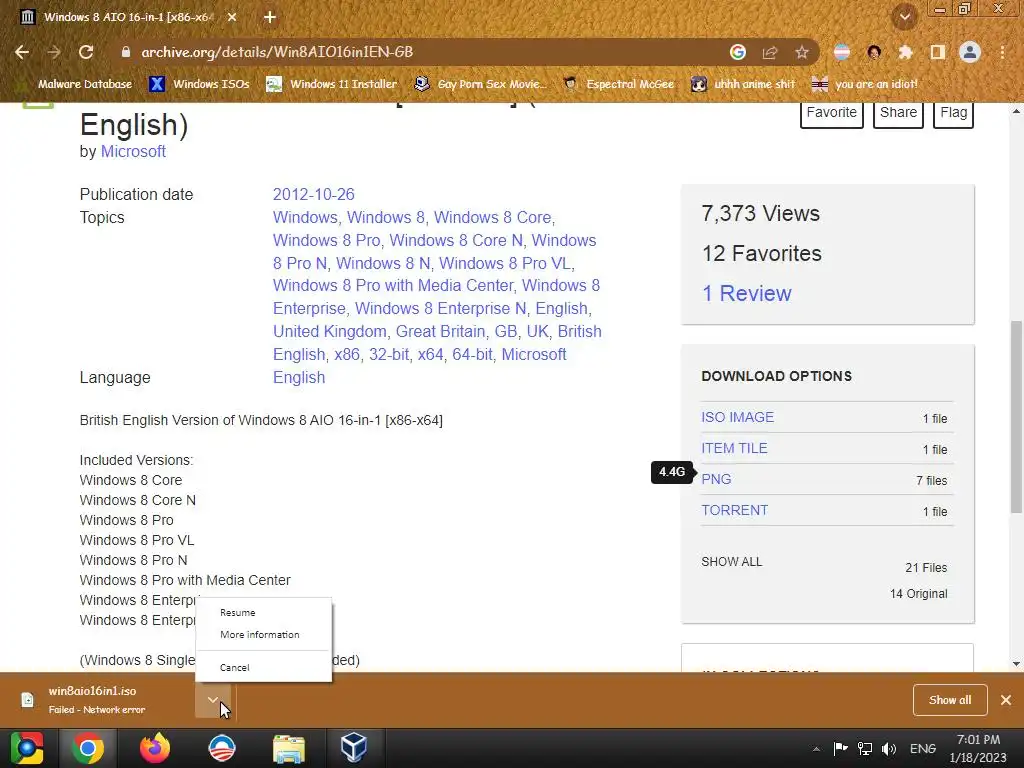Open Chrome's three-dot menu

pyautogui.click(x=1002, y=52)
